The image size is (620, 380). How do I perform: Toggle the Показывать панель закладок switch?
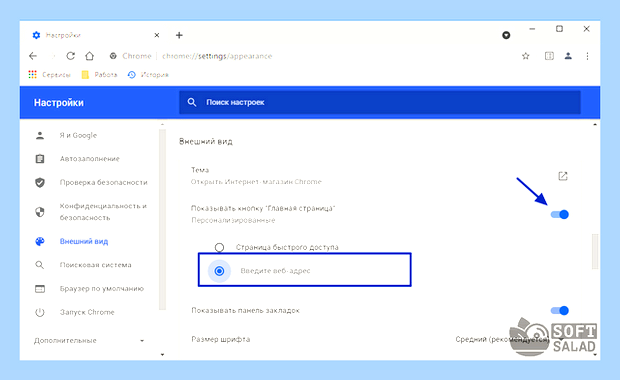560,310
